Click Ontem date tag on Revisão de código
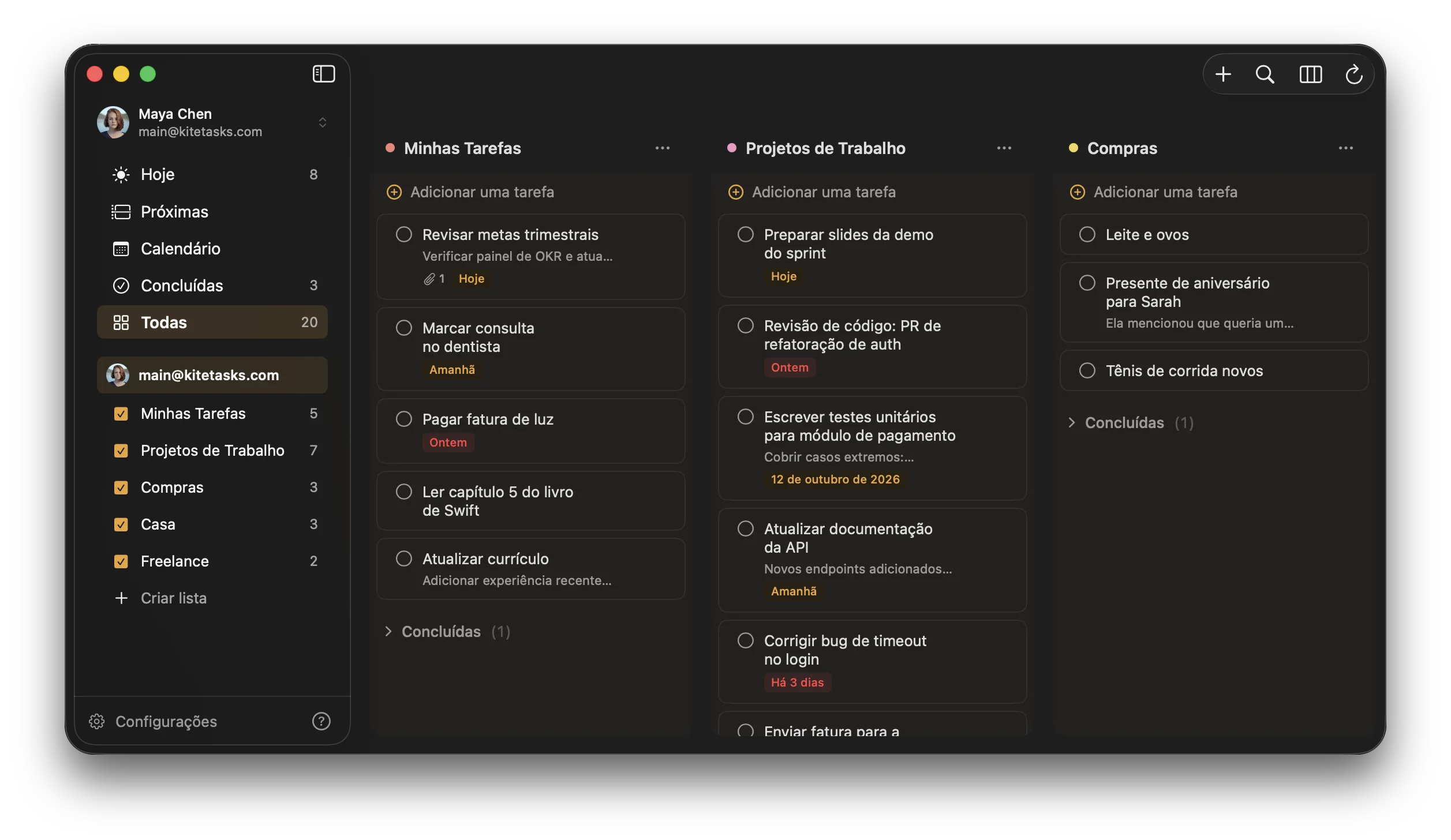Viewport: 1451px width, 840px height. click(x=790, y=367)
